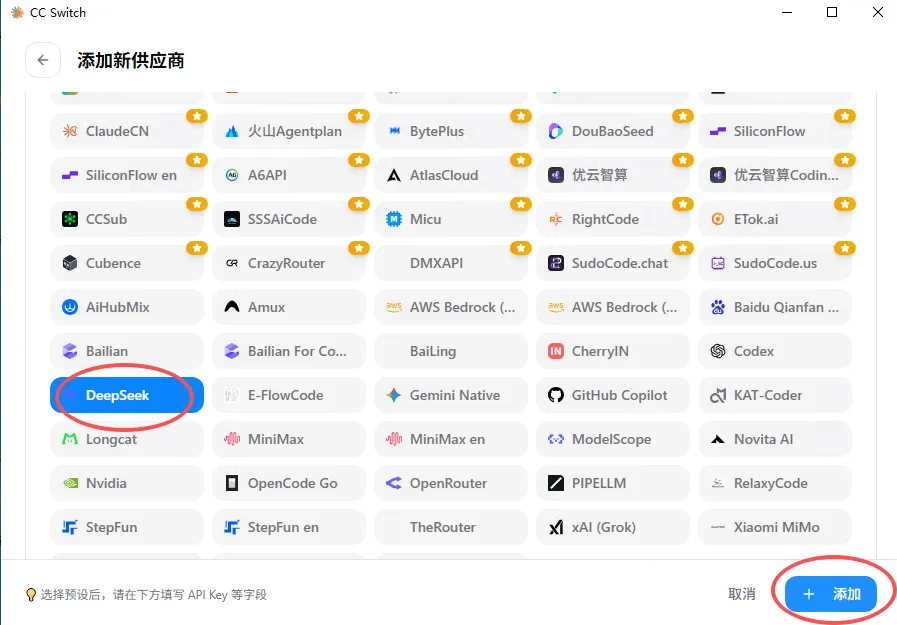The image size is (897, 625).
Task: Select the Amux provider
Action: 289,307
